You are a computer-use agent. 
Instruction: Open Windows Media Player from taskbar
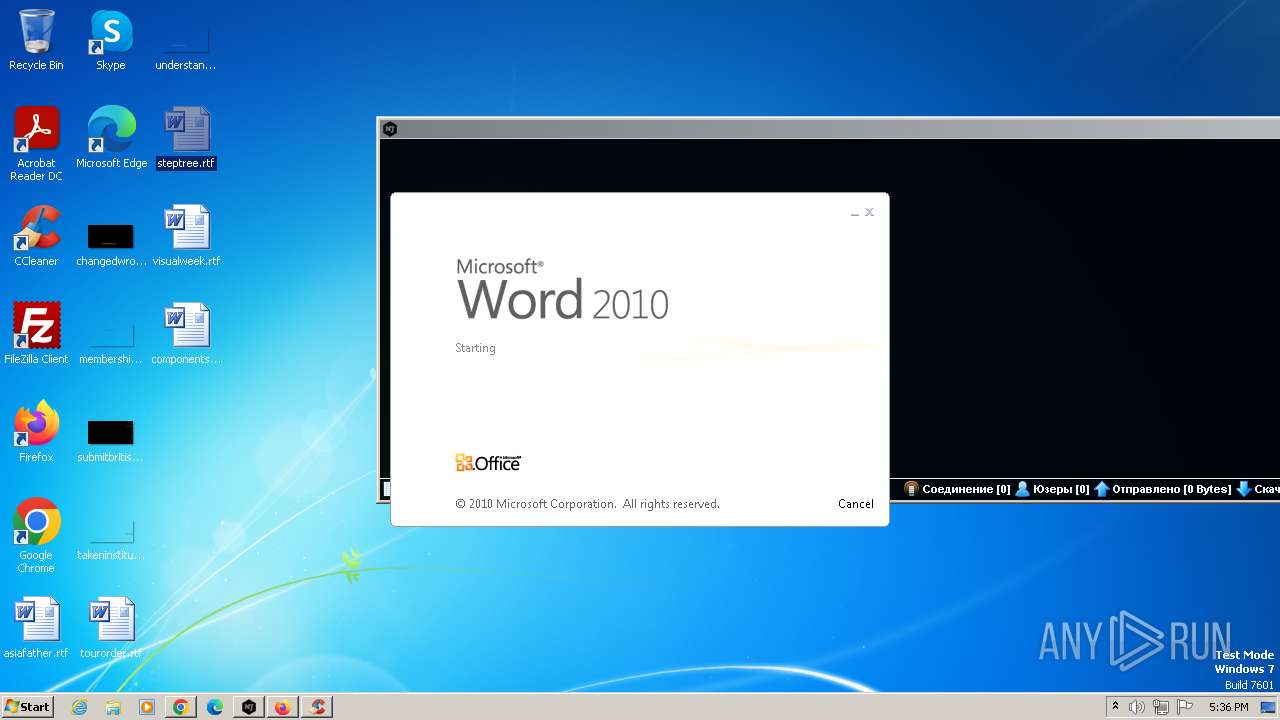point(147,707)
